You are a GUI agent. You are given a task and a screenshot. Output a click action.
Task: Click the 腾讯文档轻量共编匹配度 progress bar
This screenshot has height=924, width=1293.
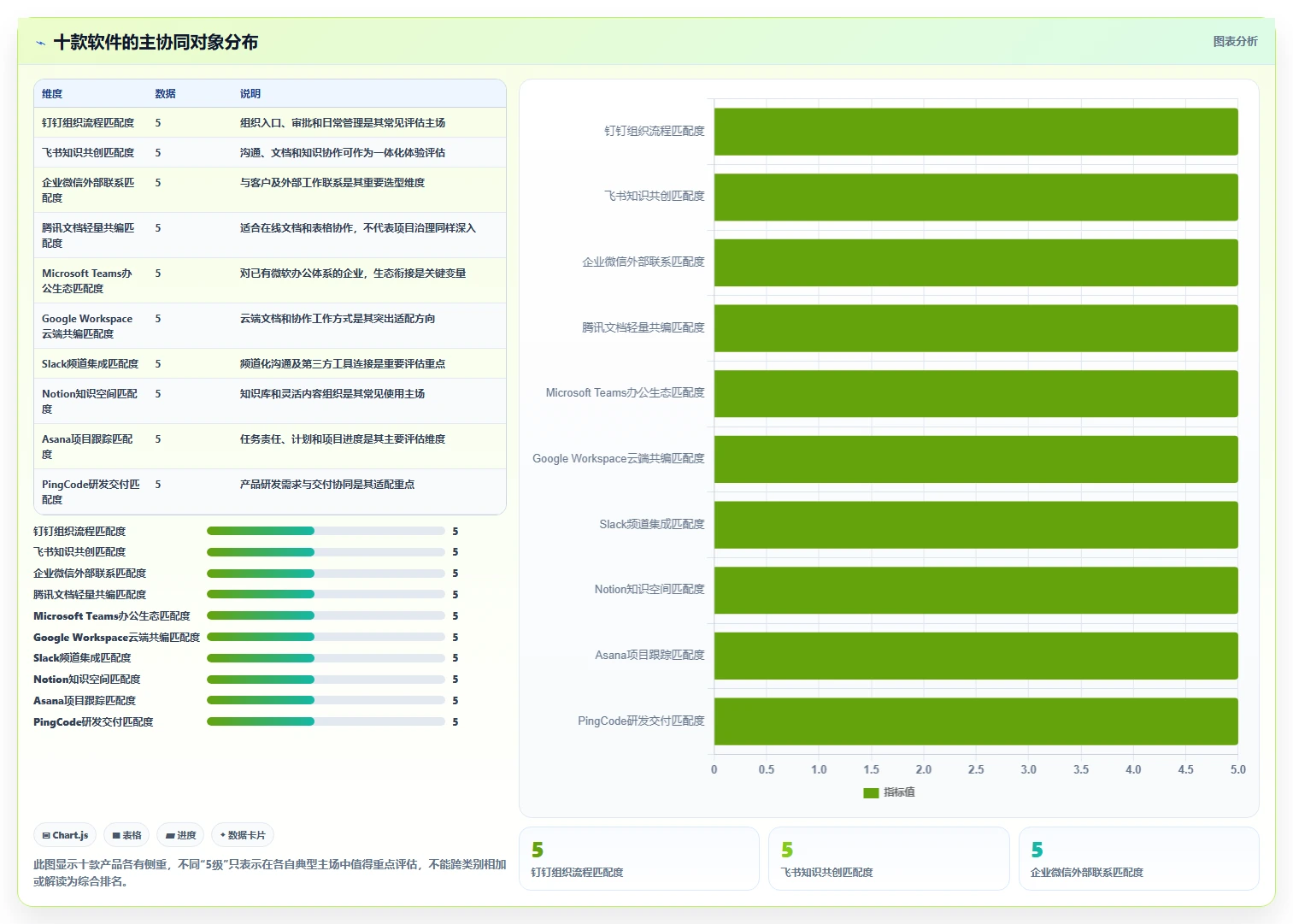pyautogui.click(x=326, y=594)
